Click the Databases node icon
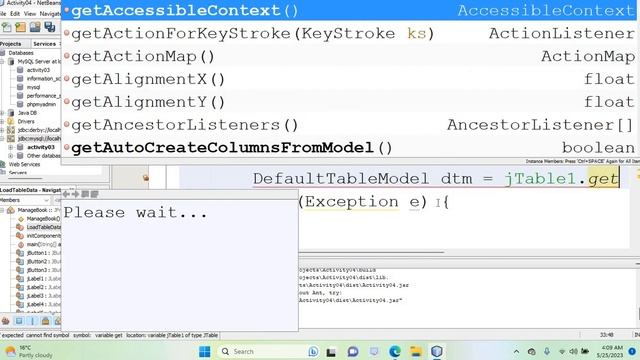 [x=3, y=53]
